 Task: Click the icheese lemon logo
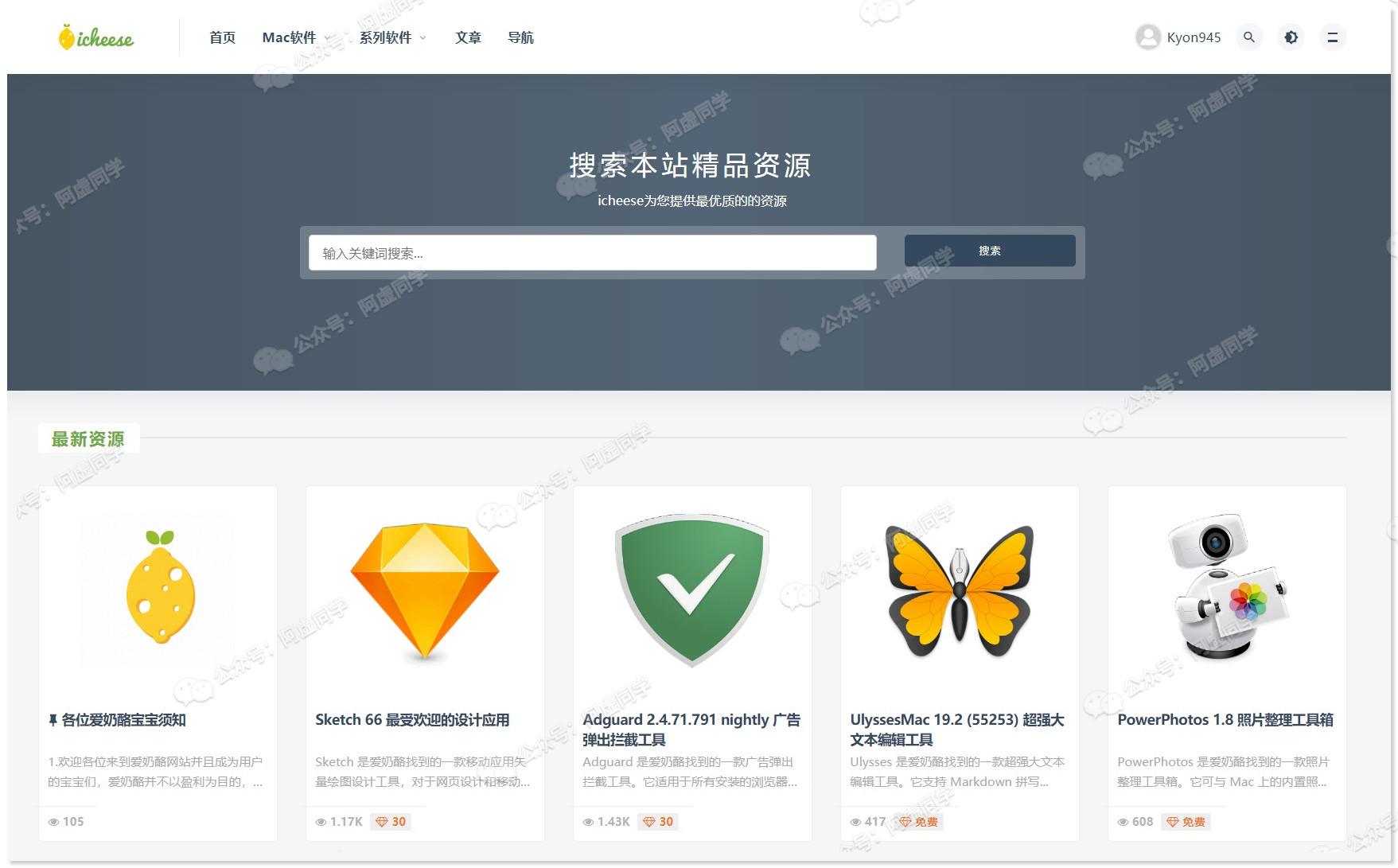click(x=96, y=37)
